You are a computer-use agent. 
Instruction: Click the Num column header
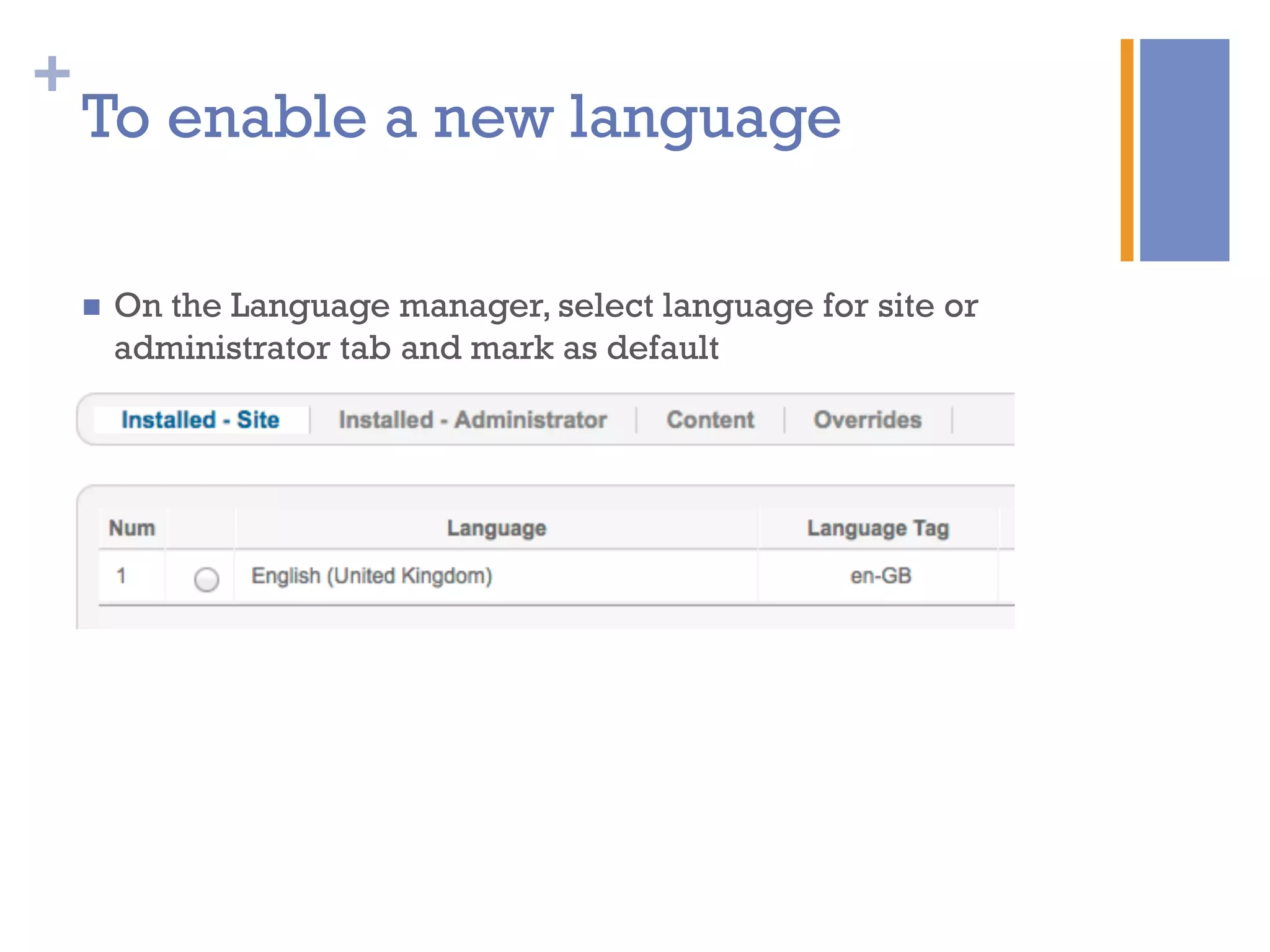[132, 528]
